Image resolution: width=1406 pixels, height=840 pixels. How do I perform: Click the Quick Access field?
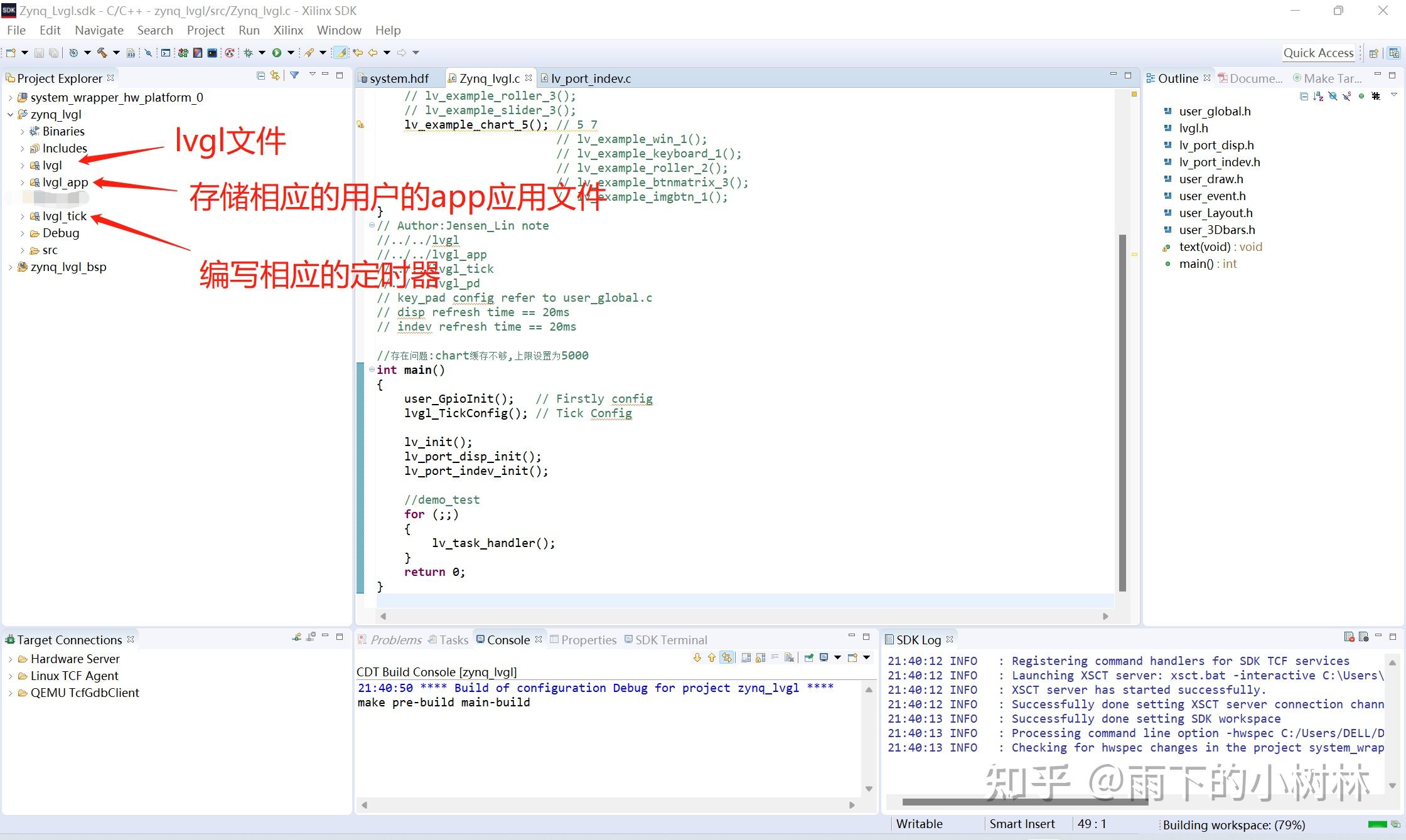coord(1318,53)
